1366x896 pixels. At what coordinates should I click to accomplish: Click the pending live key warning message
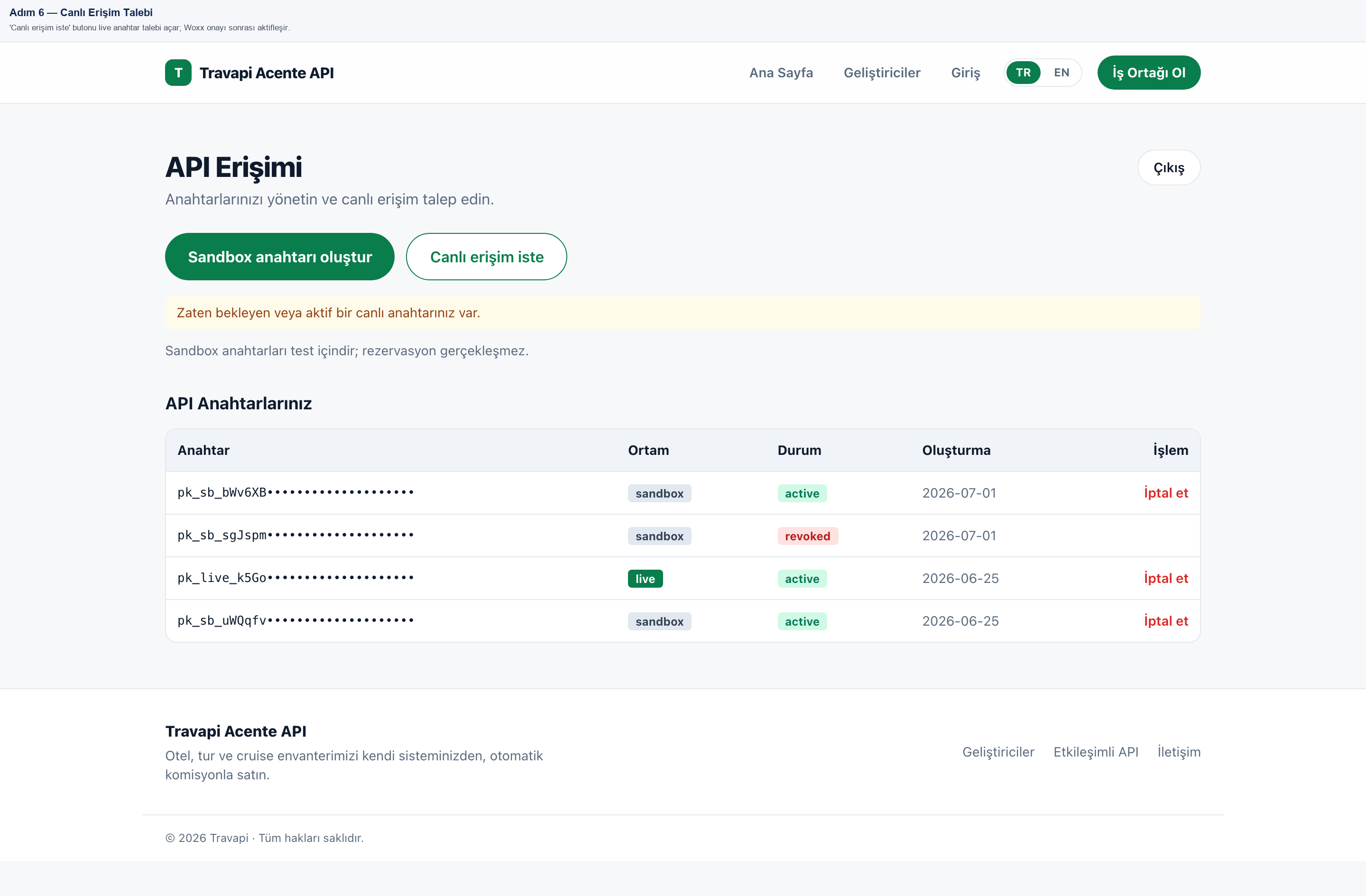[683, 313]
